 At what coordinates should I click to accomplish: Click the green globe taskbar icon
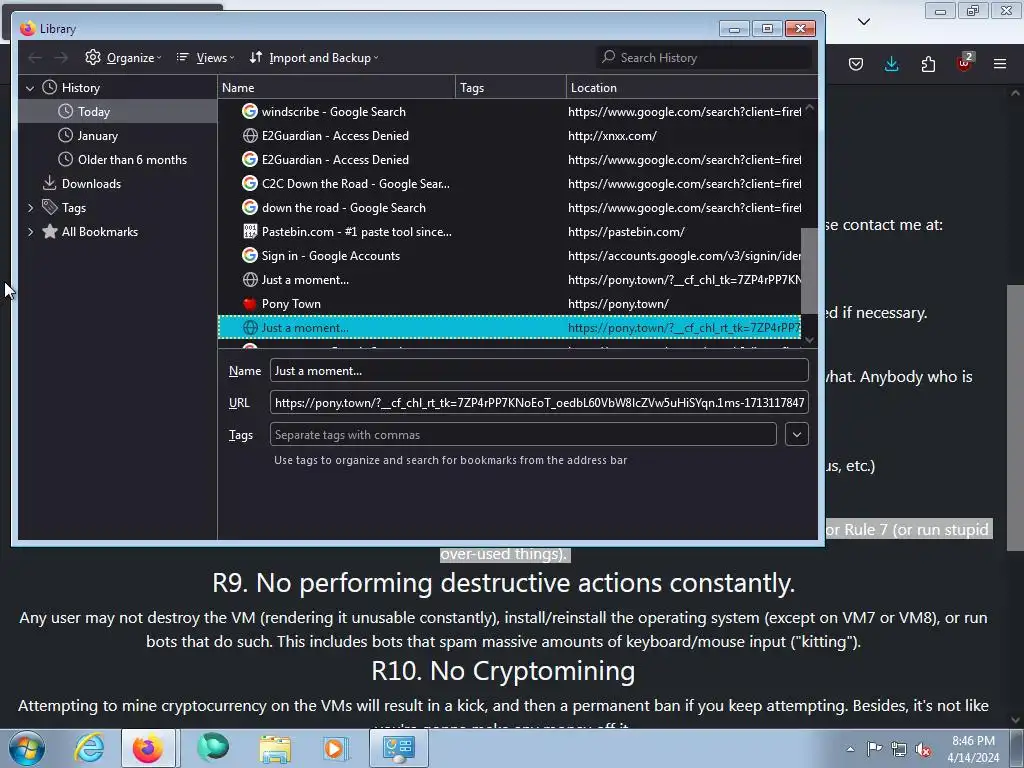pos(213,748)
